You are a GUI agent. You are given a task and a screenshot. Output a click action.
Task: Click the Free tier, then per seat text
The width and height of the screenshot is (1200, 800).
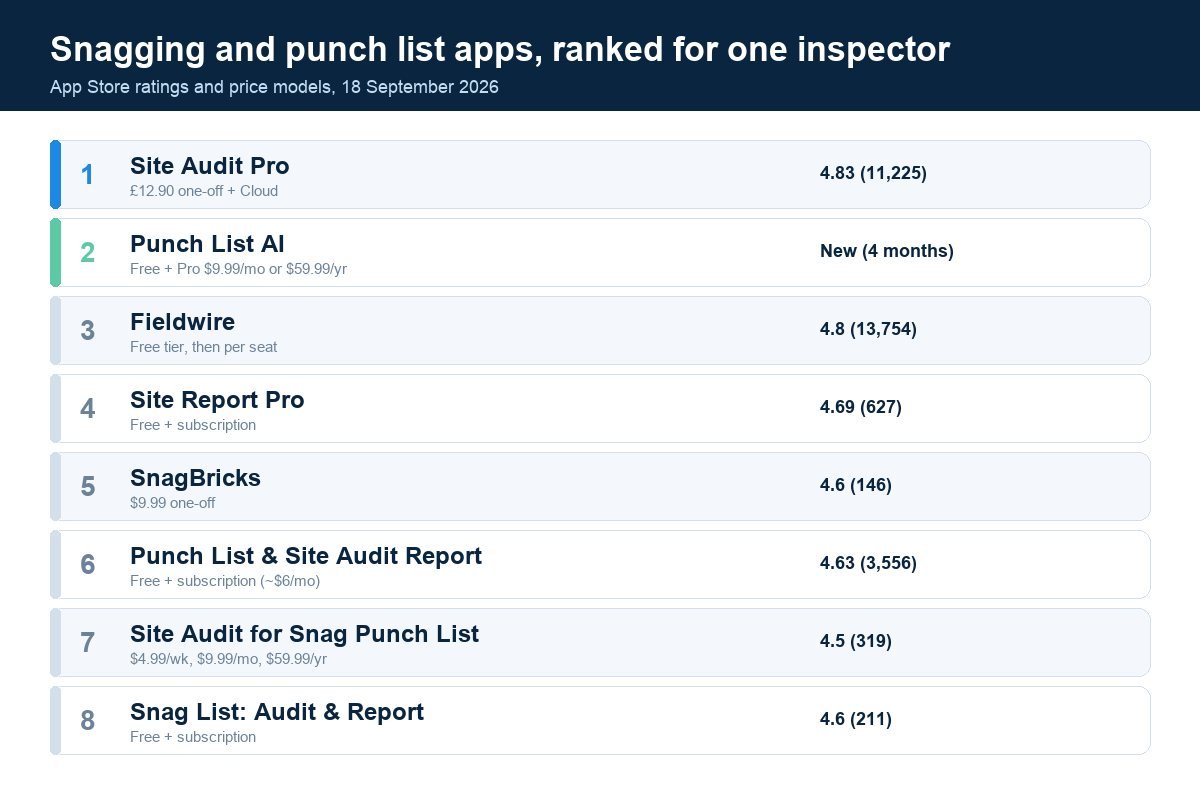coord(204,347)
